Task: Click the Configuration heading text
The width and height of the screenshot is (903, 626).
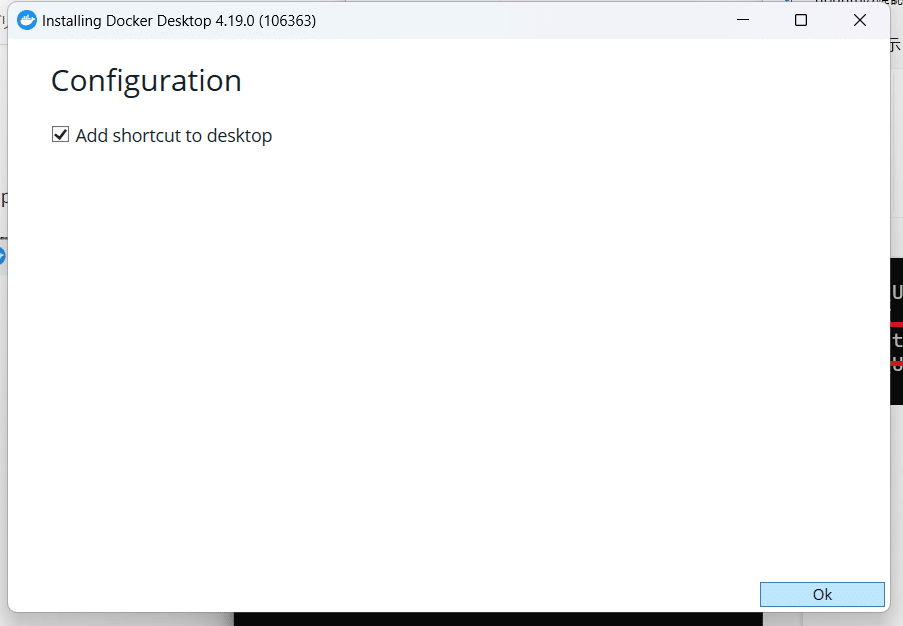Action: (146, 81)
